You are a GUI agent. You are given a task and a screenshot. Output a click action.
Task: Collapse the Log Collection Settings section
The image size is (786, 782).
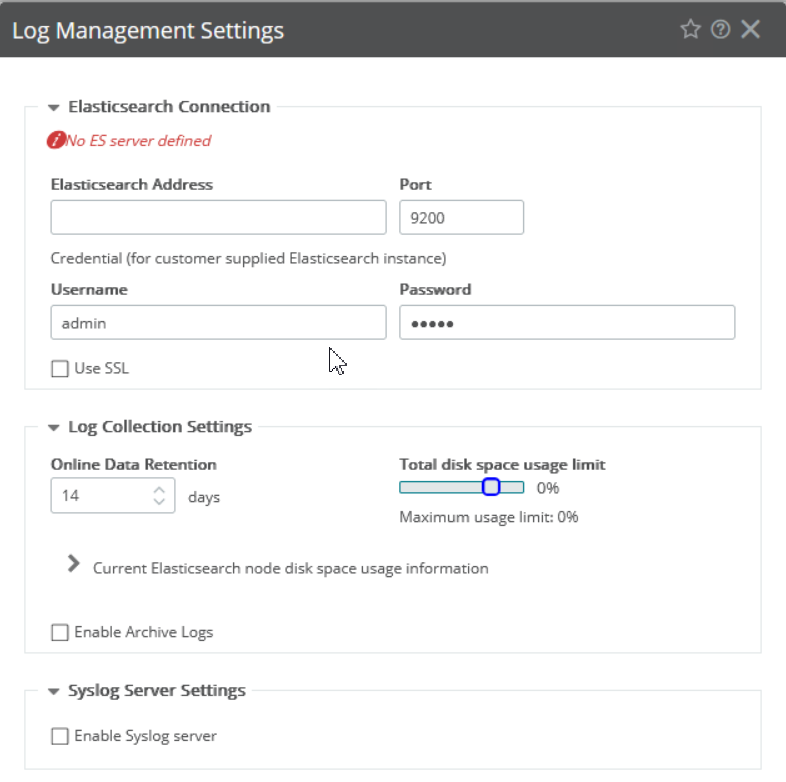pos(54,427)
